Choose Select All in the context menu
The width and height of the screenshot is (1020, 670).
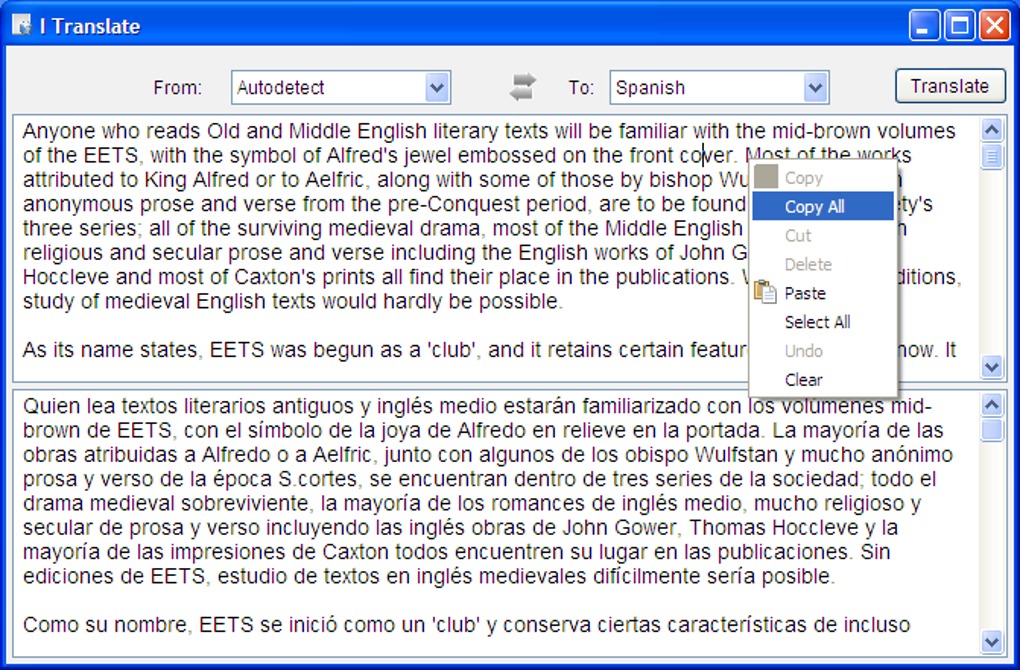pyautogui.click(x=823, y=321)
